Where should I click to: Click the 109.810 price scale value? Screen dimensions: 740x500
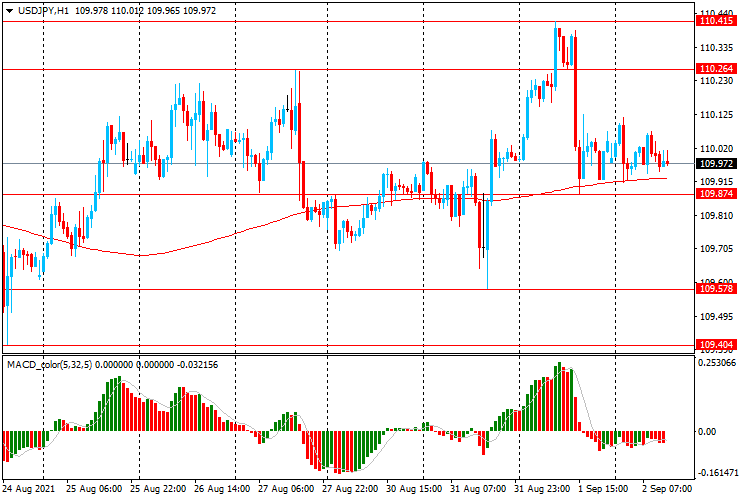tap(716, 216)
